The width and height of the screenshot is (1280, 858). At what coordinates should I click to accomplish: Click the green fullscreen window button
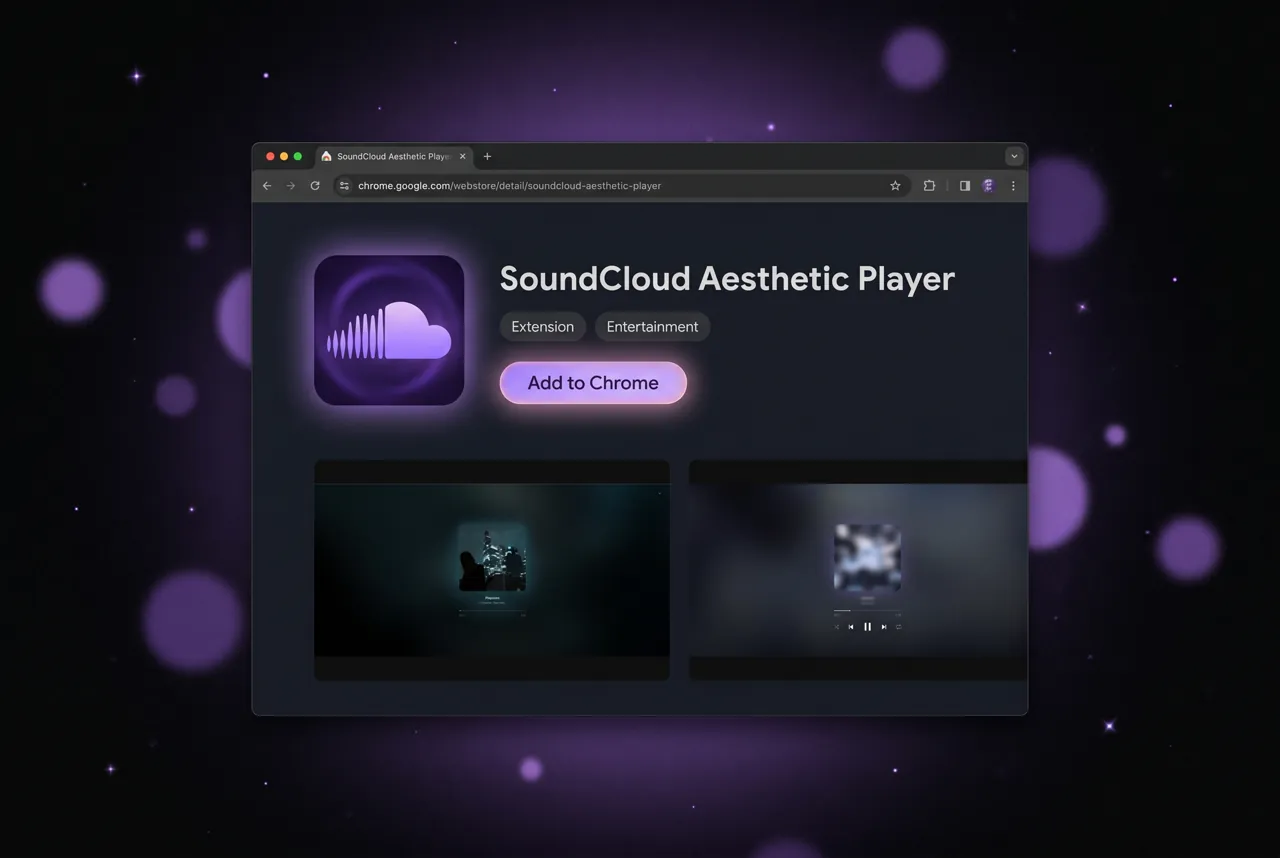pyautogui.click(x=298, y=156)
